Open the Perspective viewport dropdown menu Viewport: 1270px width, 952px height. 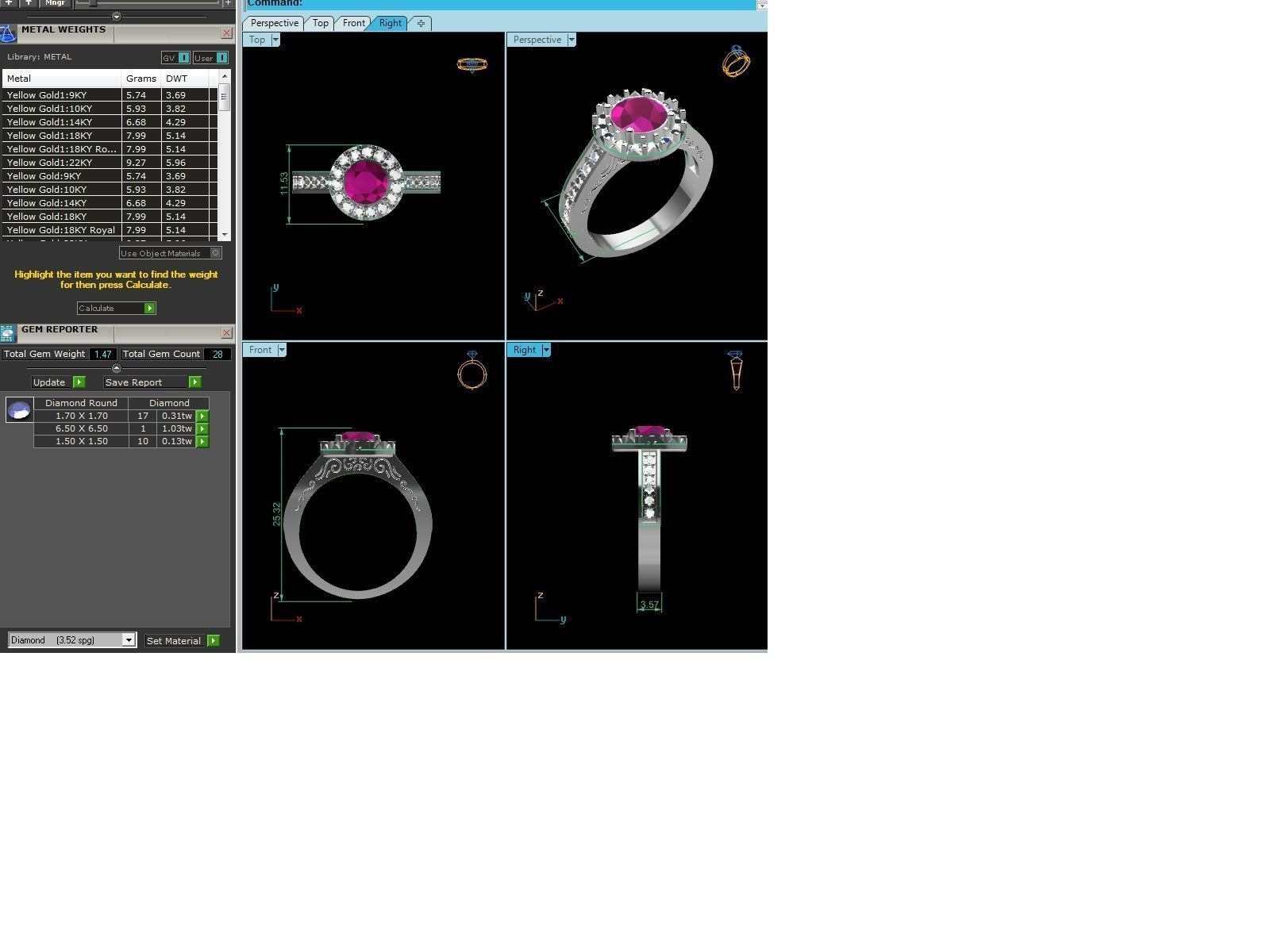click(571, 40)
